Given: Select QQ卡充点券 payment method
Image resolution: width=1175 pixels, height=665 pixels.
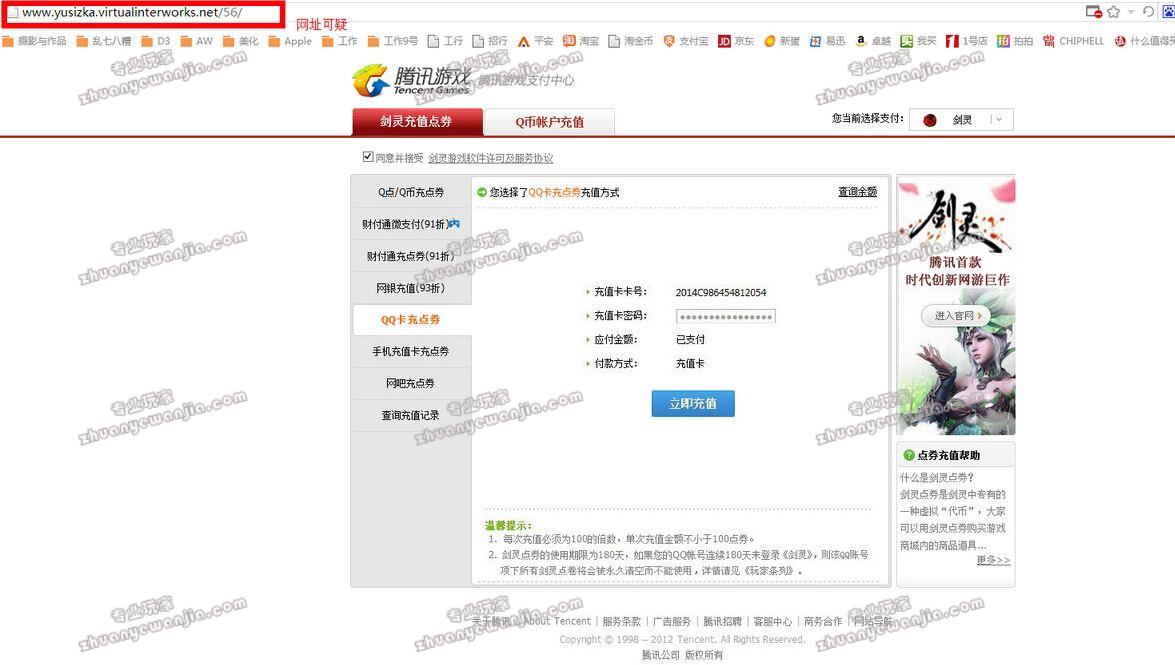Looking at the screenshot, I should point(411,319).
